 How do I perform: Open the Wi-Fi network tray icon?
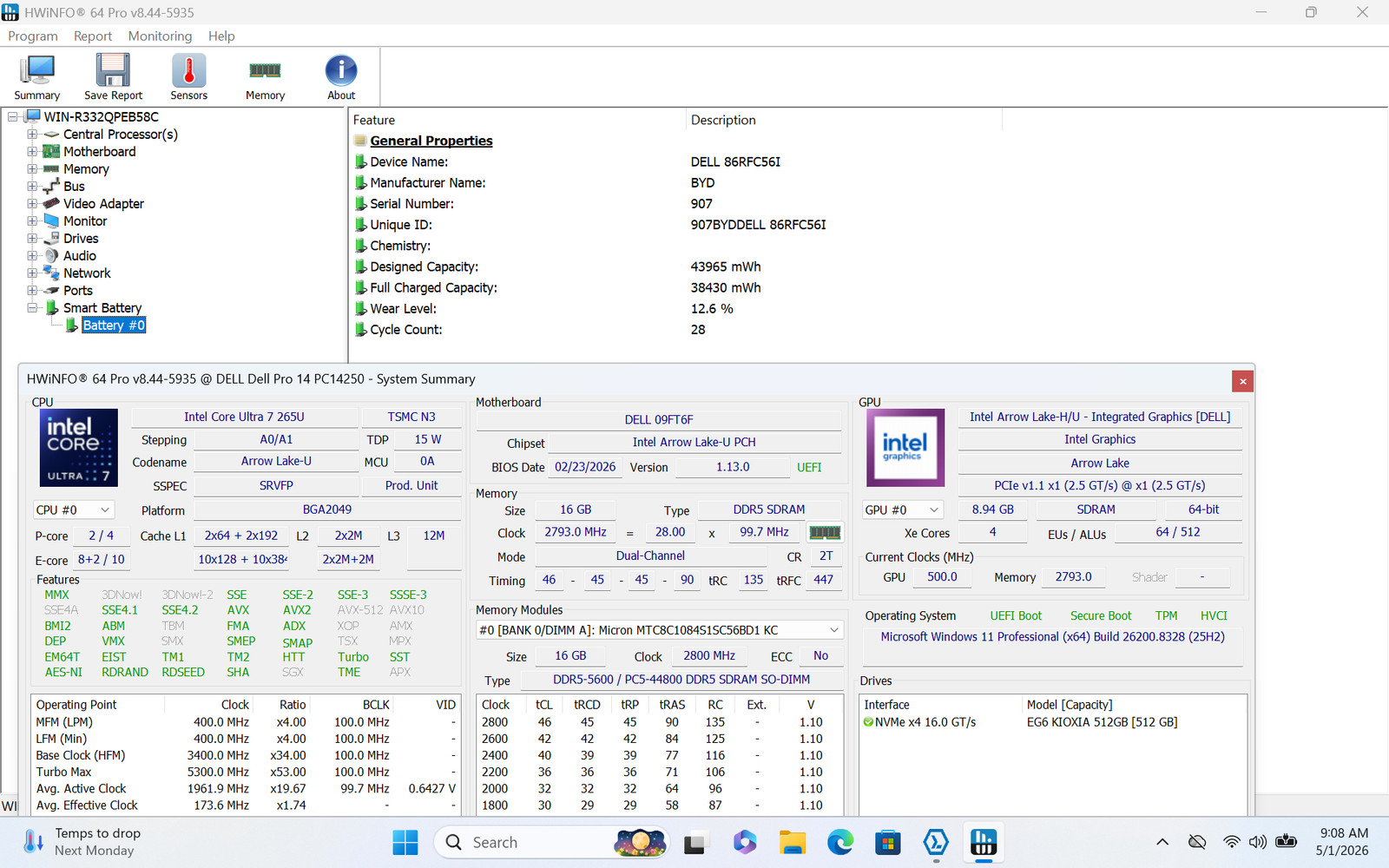point(1231,842)
